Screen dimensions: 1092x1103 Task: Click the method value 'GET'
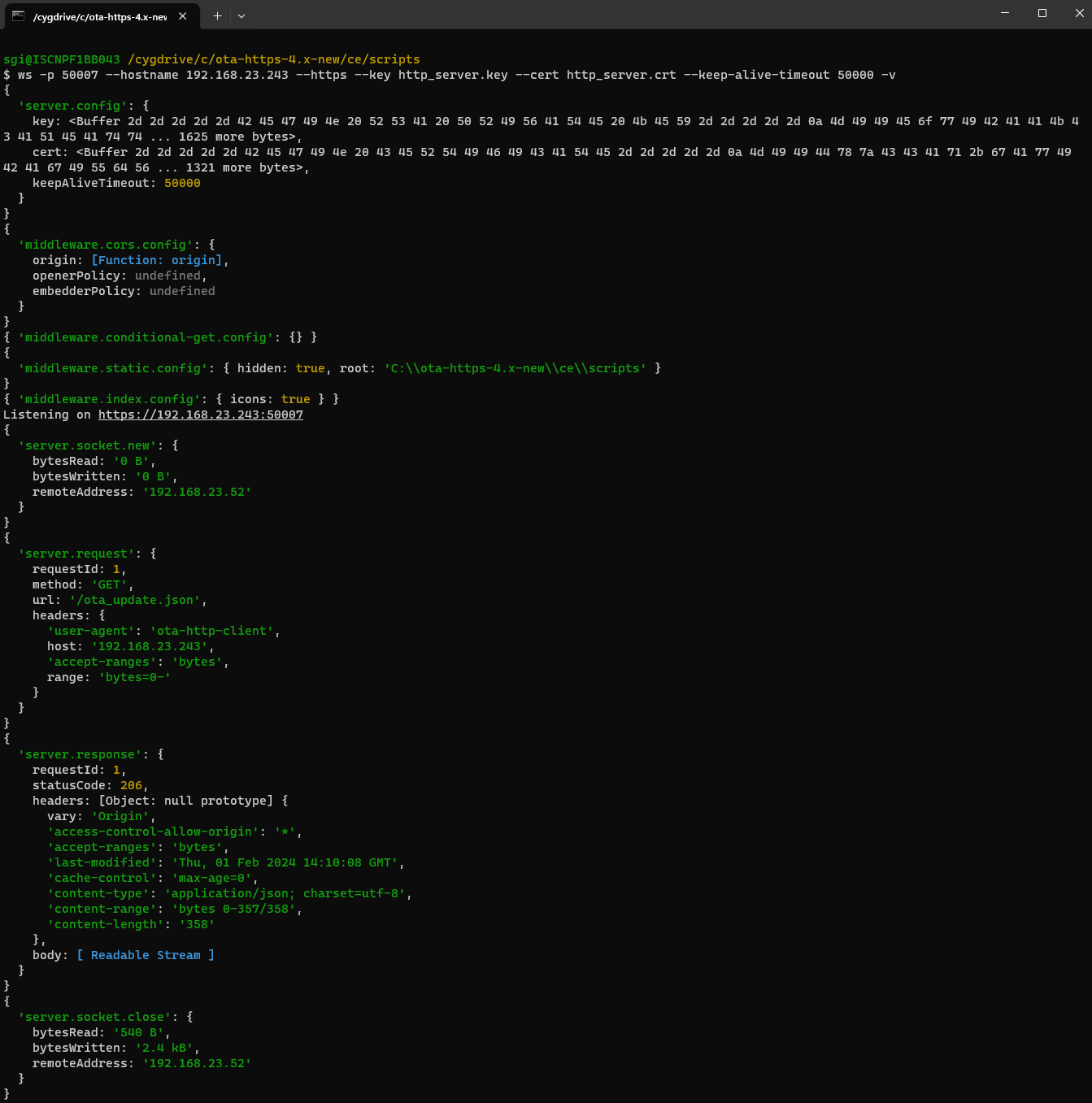pyautogui.click(x=110, y=584)
